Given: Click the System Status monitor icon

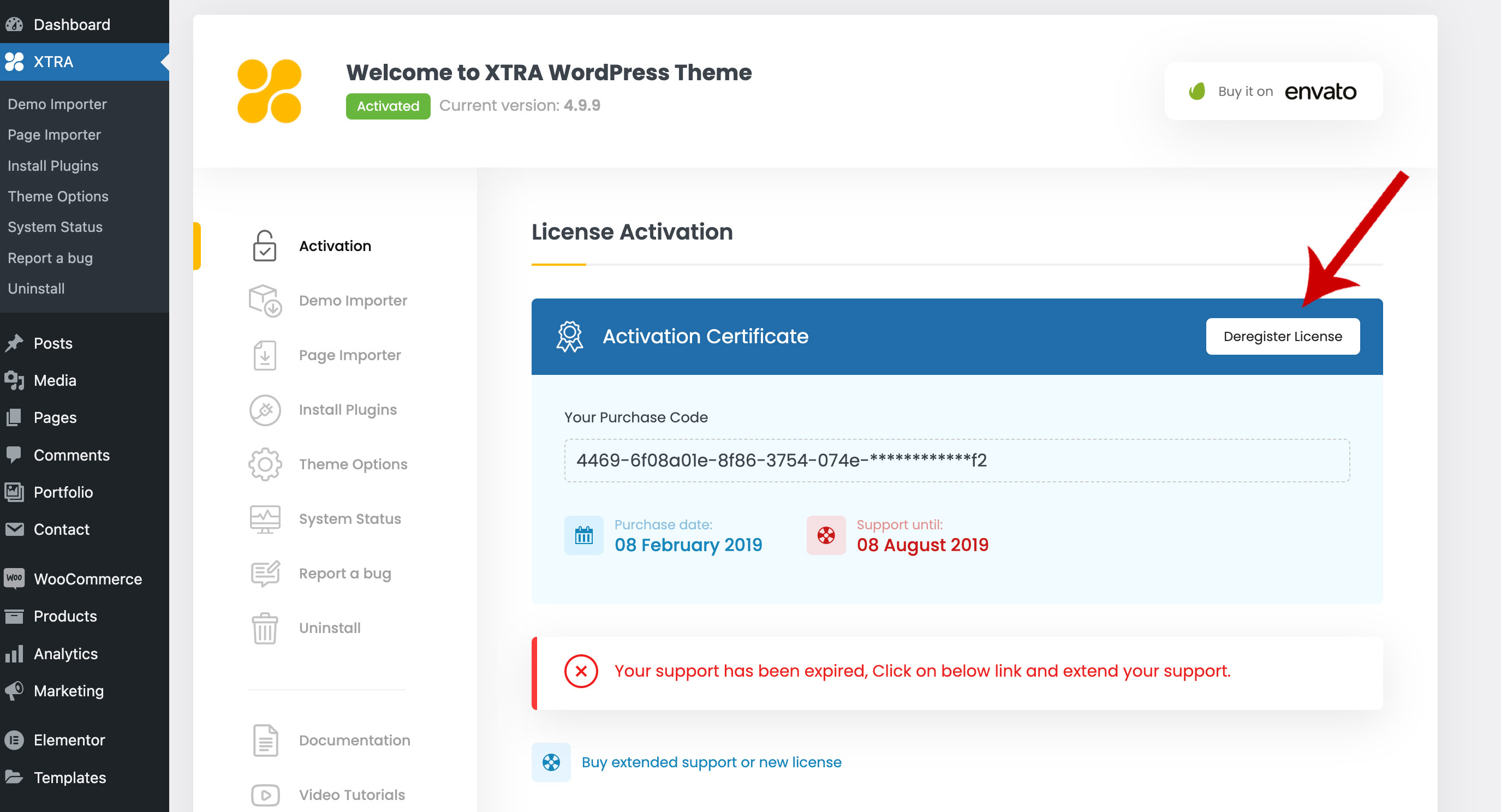Looking at the screenshot, I should coord(265,519).
